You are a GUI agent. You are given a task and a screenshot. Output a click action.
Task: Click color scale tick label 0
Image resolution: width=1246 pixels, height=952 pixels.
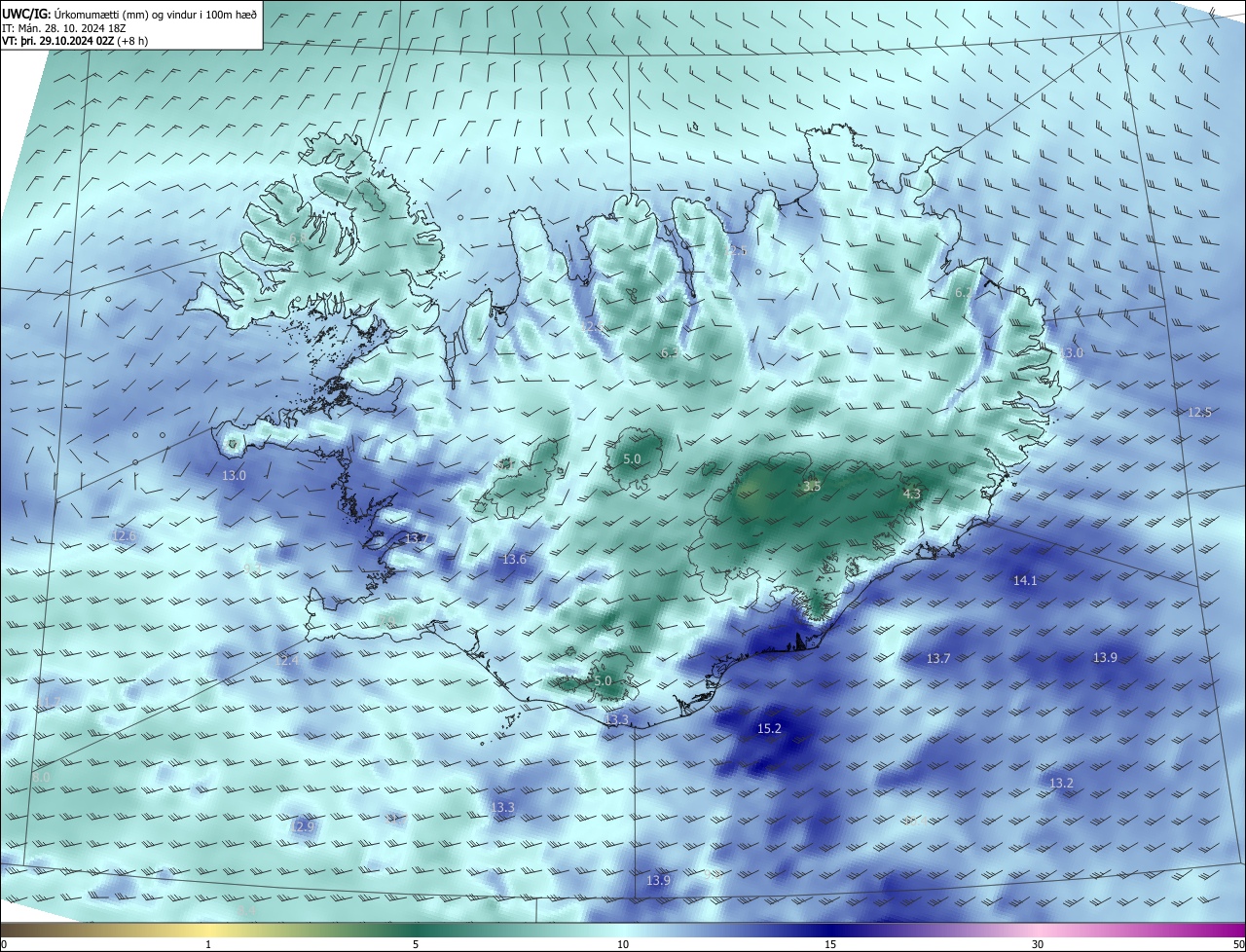(x=4, y=944)
